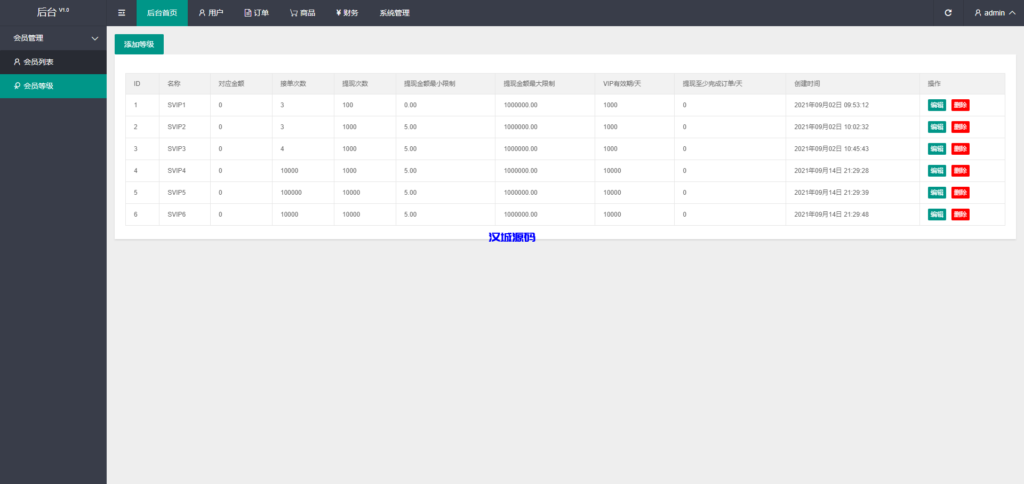Image resolution: width=1024 pixels, height=484 pixels.
Task: Click the yen icon beside 财务
Action: pyautogui.click(x=339, y=13)
